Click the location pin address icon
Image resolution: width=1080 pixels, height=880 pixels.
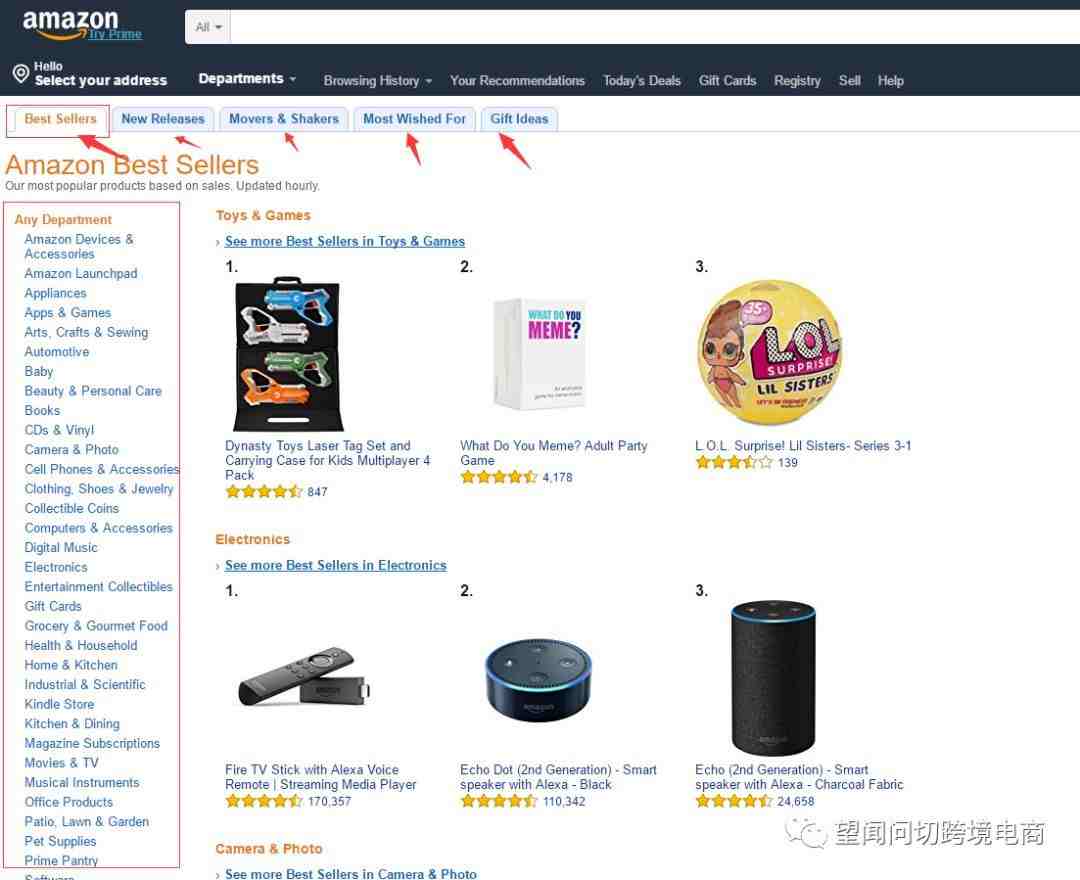[21, 73]
